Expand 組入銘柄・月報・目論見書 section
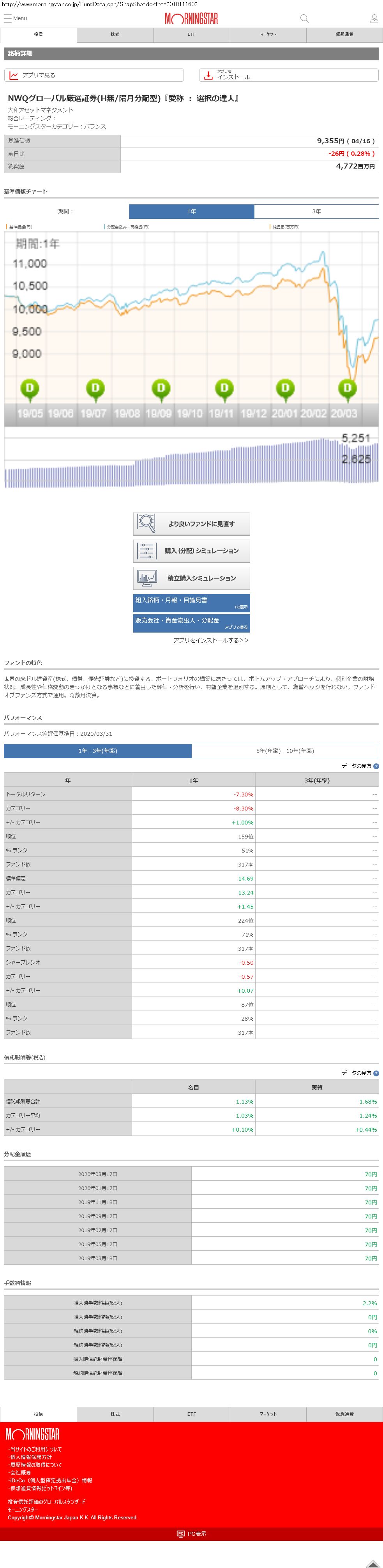The height and width of the screenshot is (1568, 383). click(x=191, y=603)
